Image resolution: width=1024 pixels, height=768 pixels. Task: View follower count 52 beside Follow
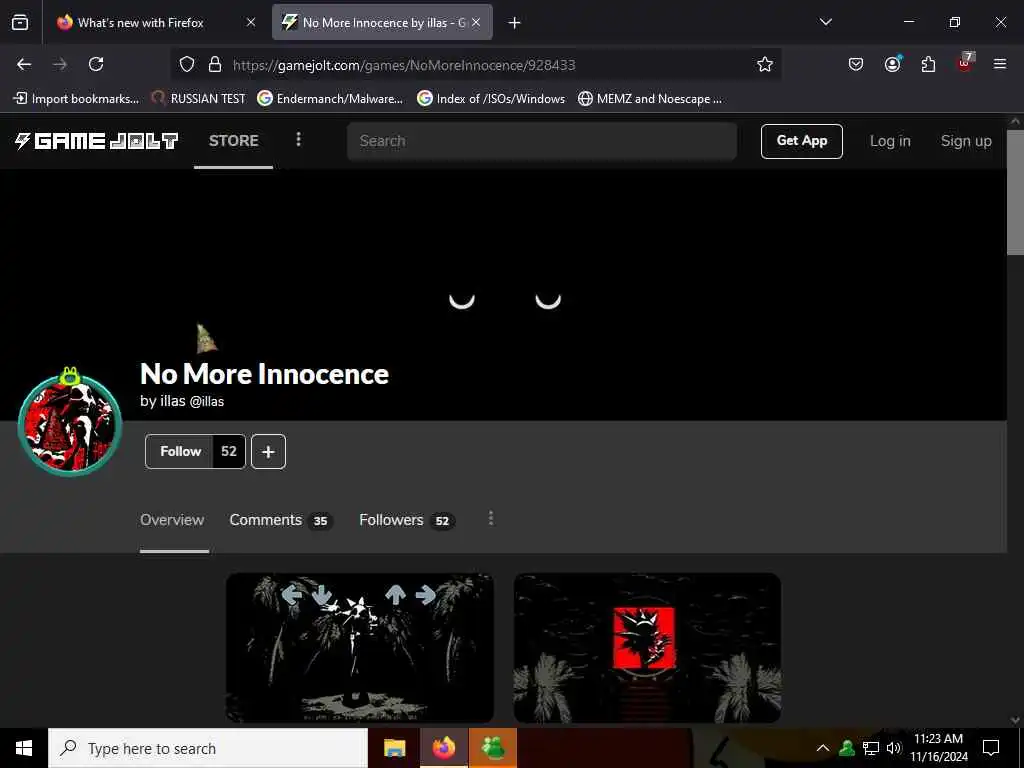click(x=229, y=451)
